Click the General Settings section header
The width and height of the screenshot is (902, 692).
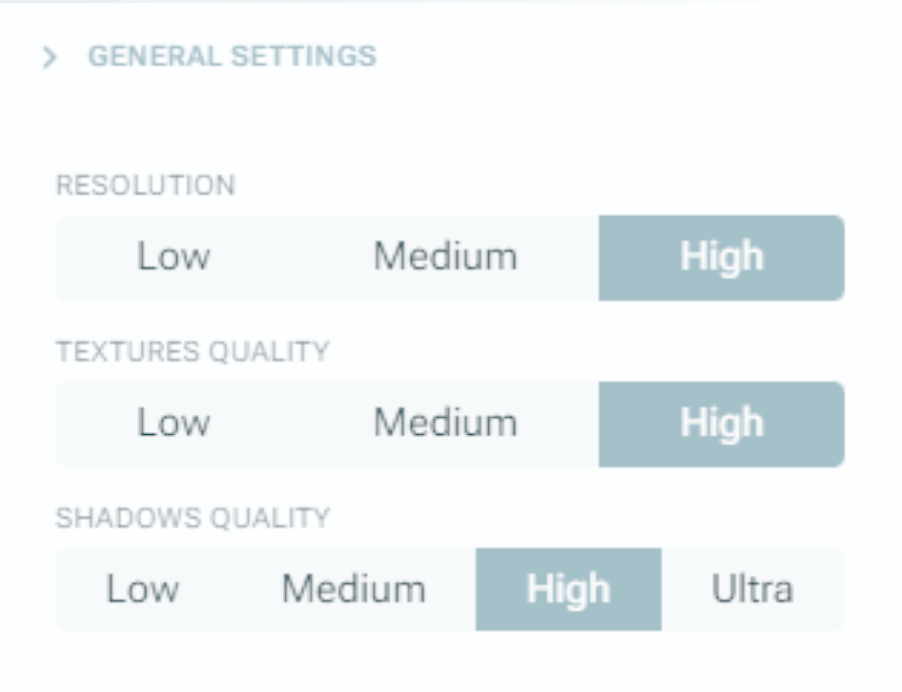point(232,56)
